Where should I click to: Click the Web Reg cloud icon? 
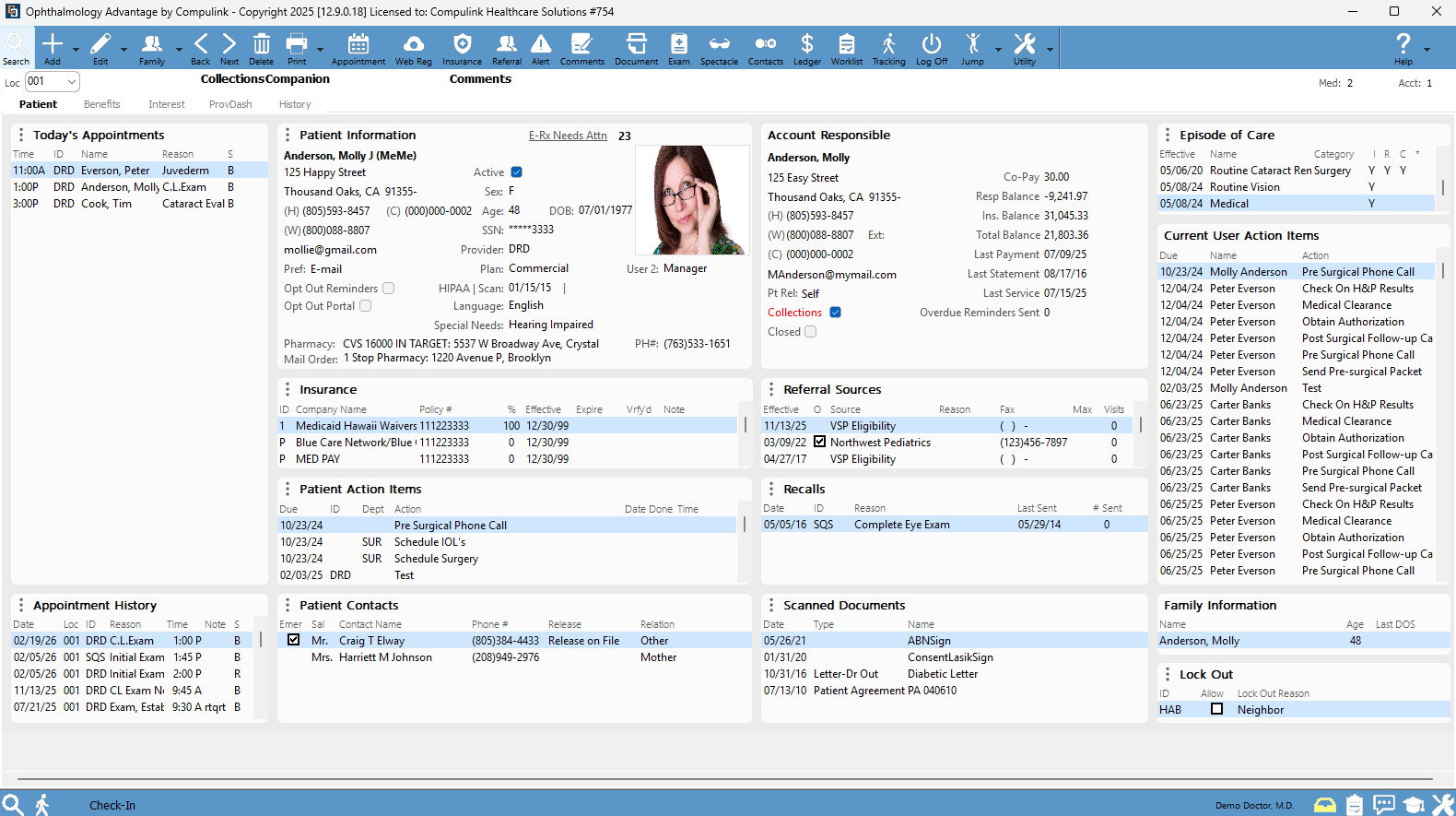click(413, 48)
